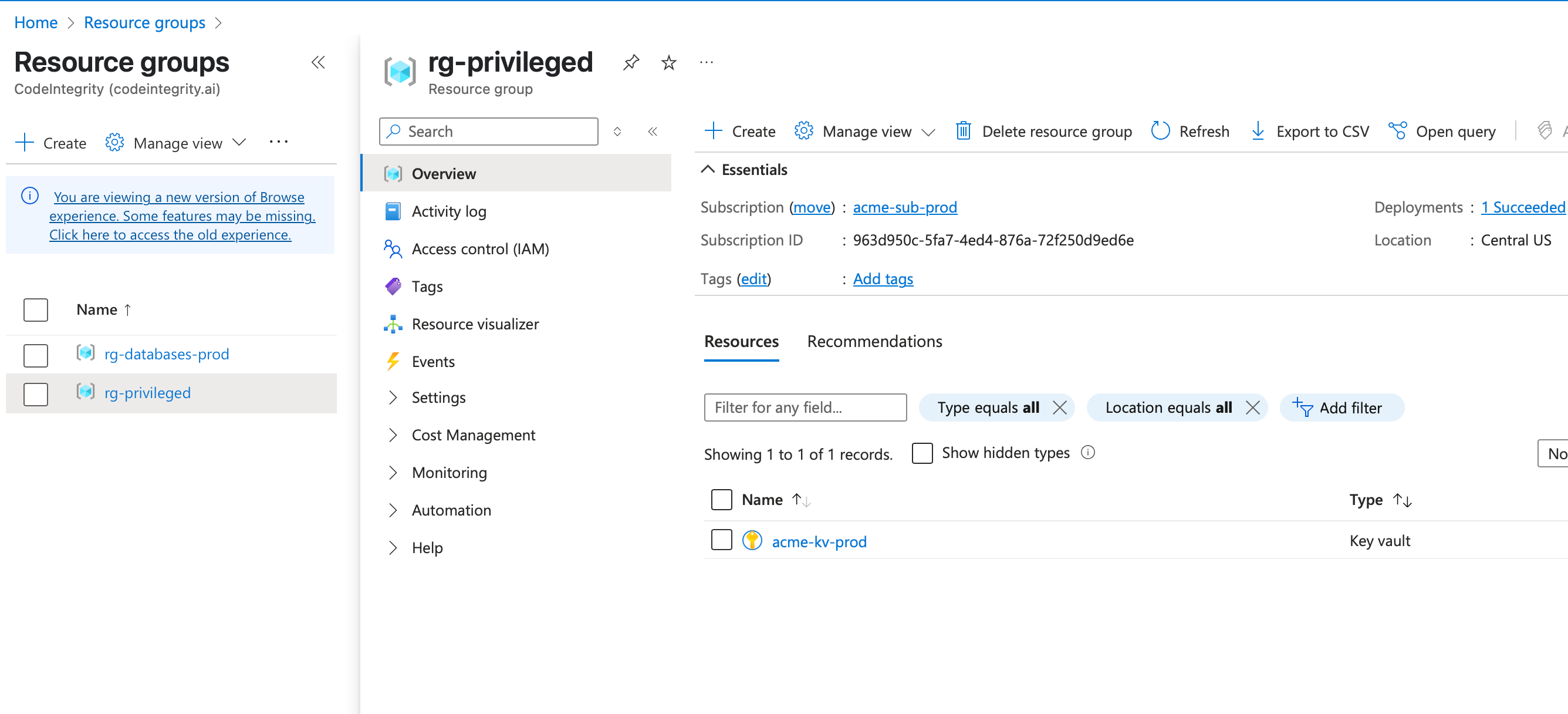Click the Refresh circular arrow icon

(x=1160, y=131)
